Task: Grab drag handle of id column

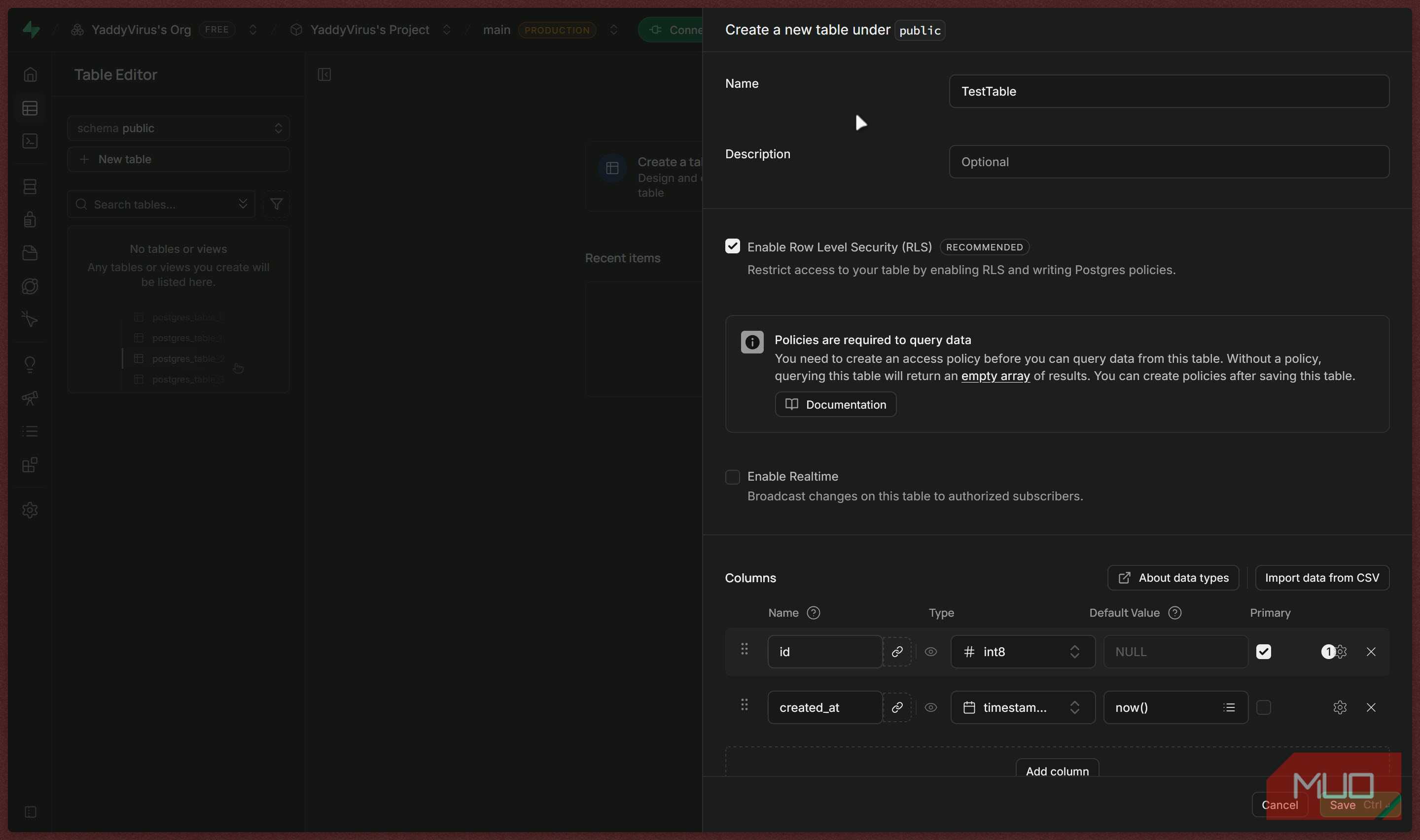Action: (x=744, y=649)
